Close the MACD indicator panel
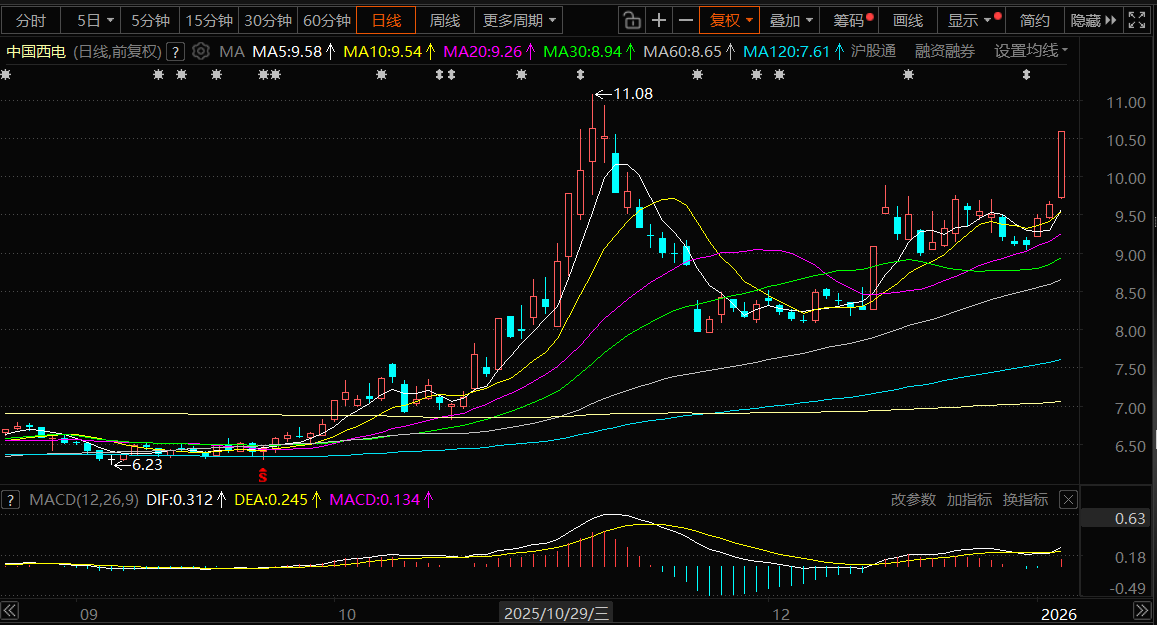 click(1068, 499)
